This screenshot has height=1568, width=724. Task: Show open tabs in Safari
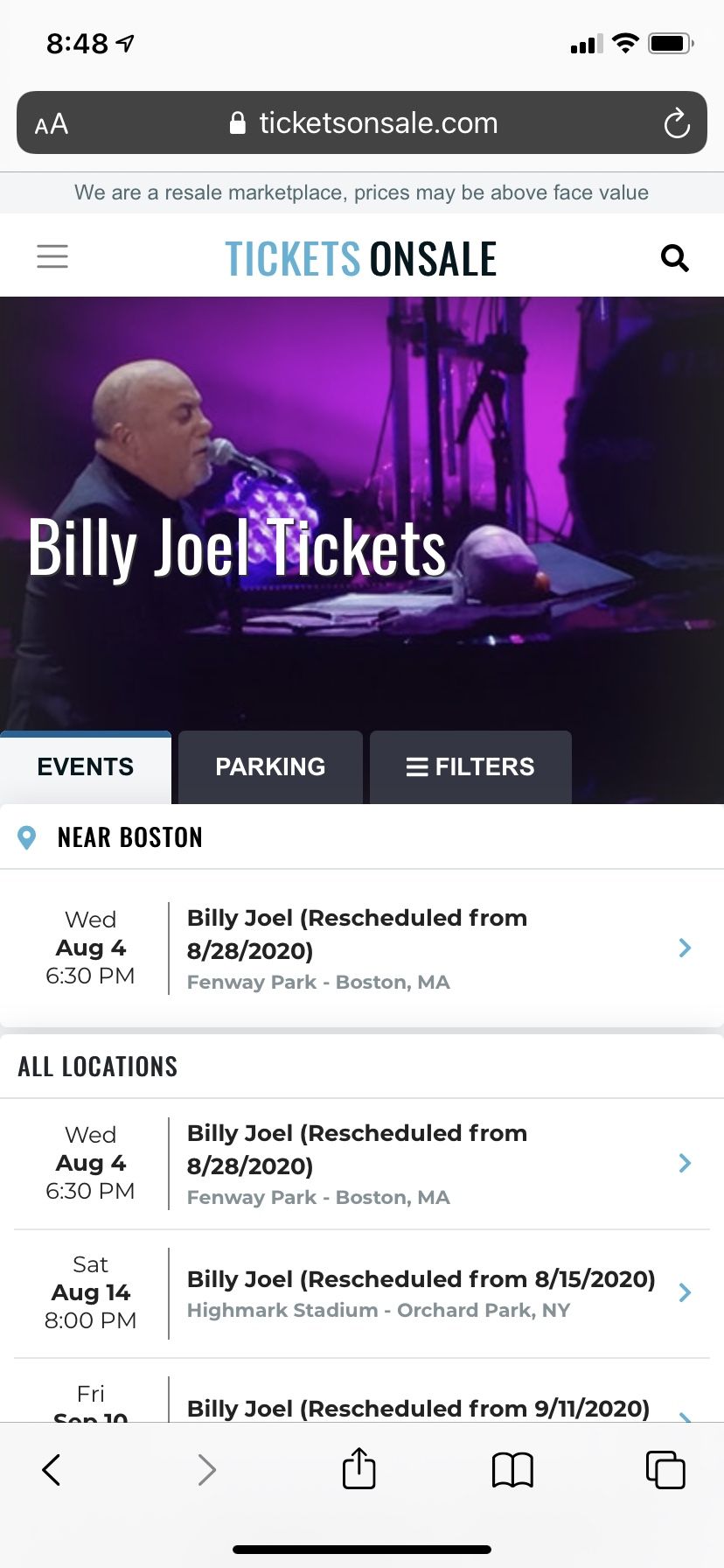[x=665, y=1470]
